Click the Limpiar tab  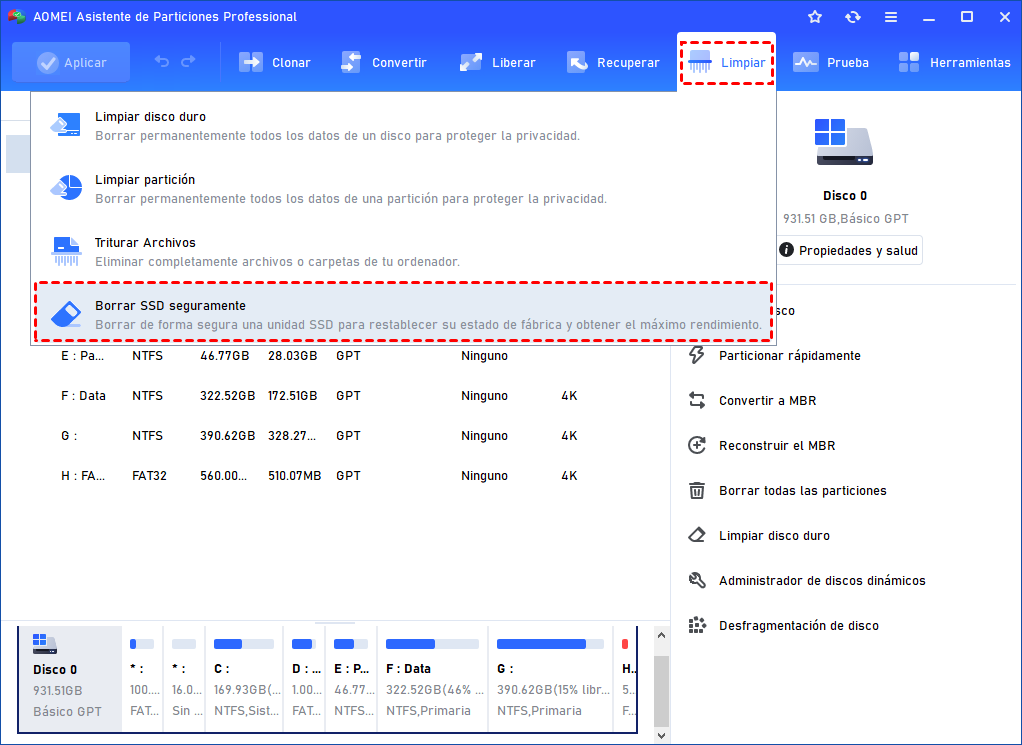pos(727,62)
